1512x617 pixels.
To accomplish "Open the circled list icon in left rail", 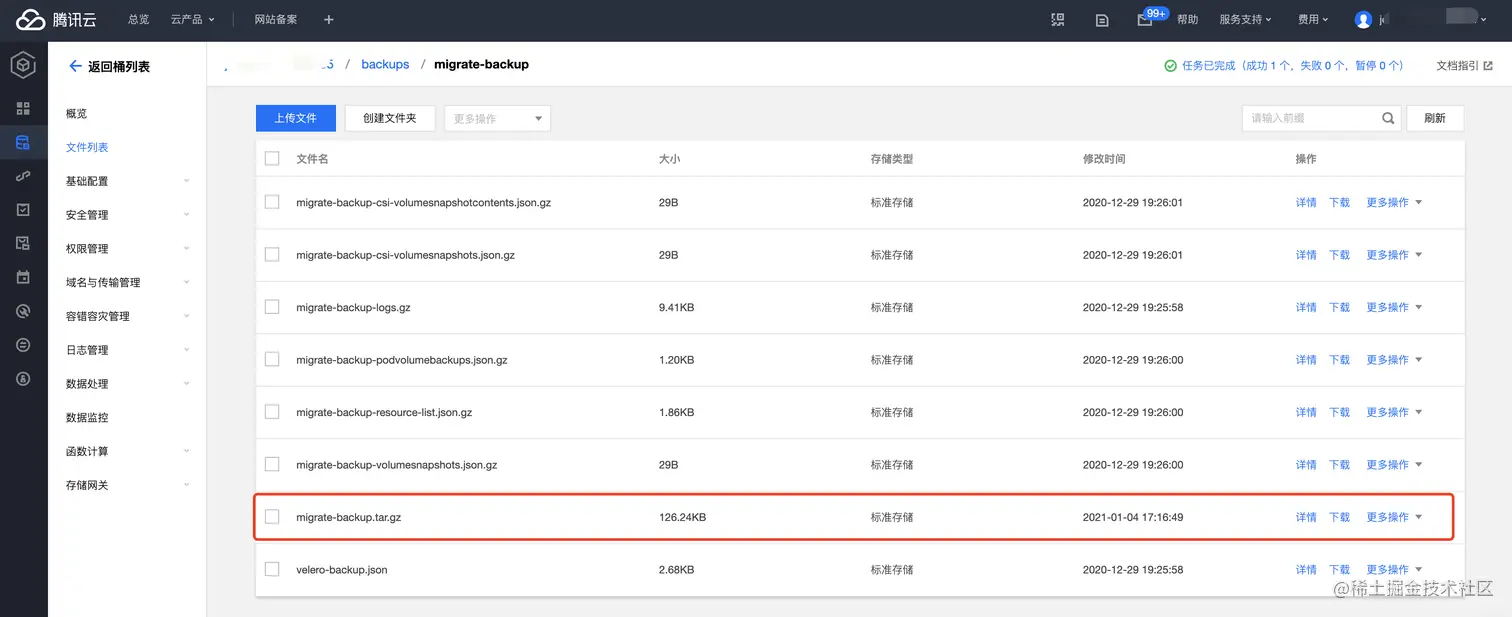I will tap(23, 345).
